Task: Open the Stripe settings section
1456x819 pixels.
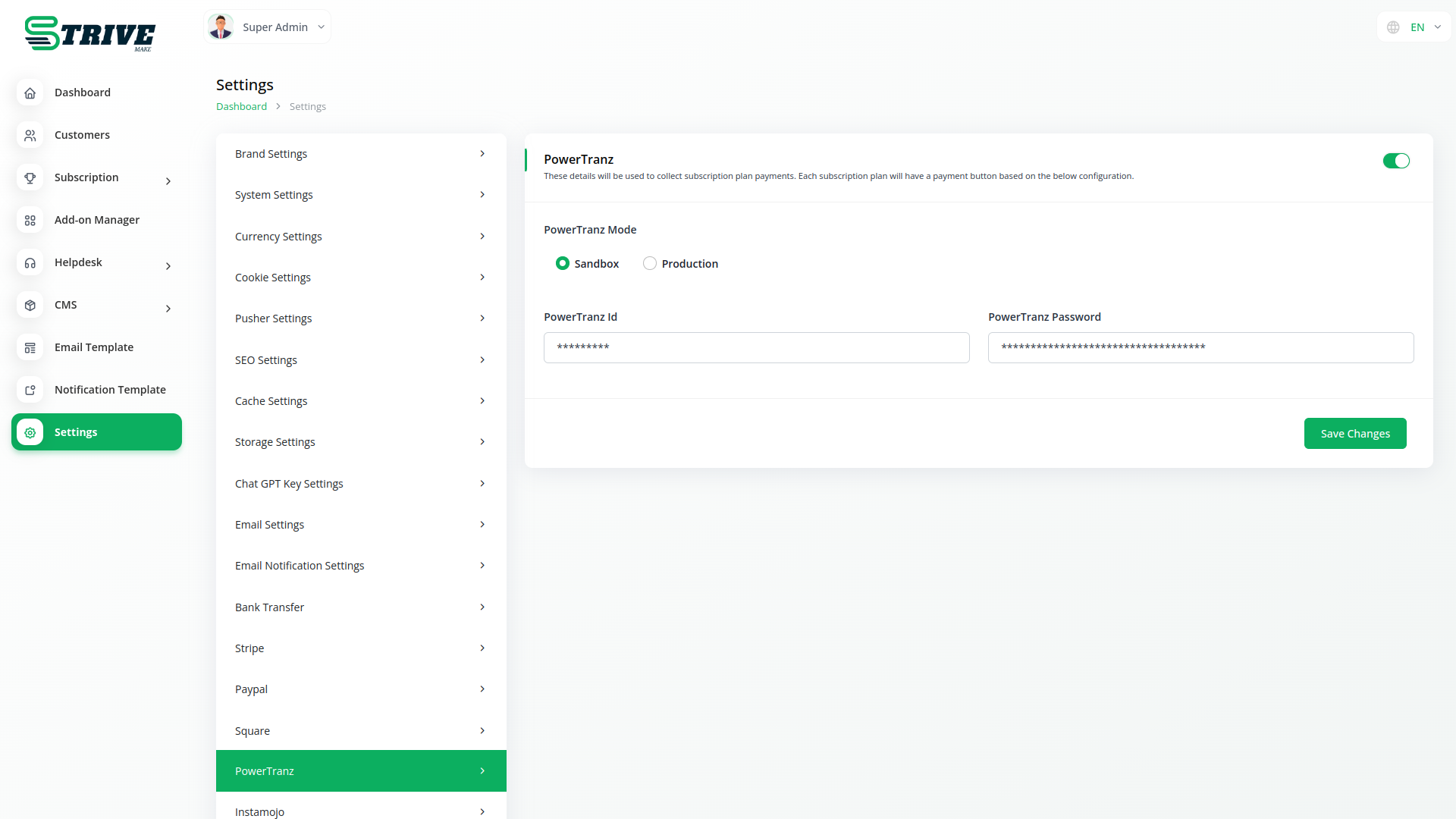Action: 361,648
